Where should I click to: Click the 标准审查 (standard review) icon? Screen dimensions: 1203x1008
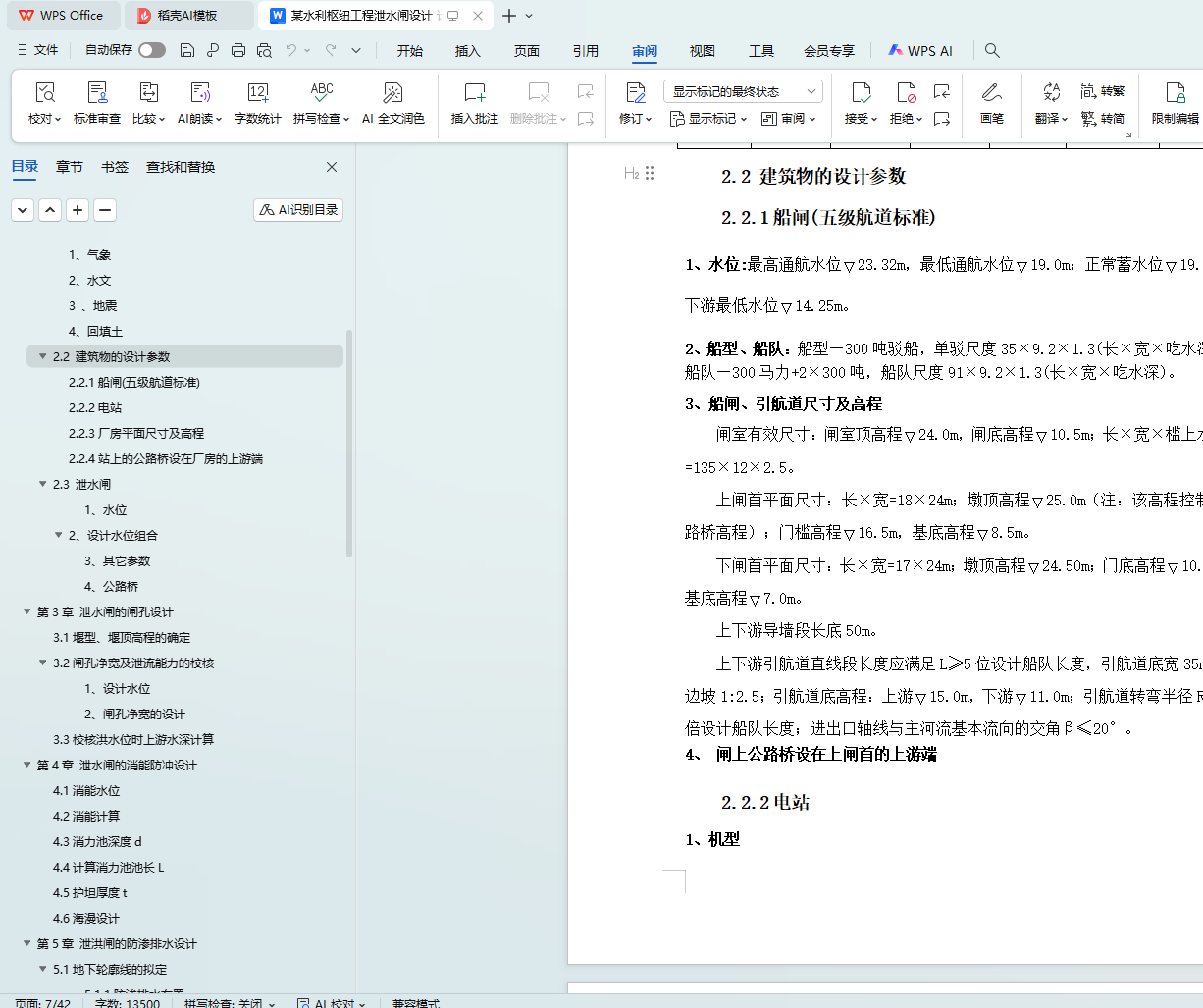[x=97, y=94]
